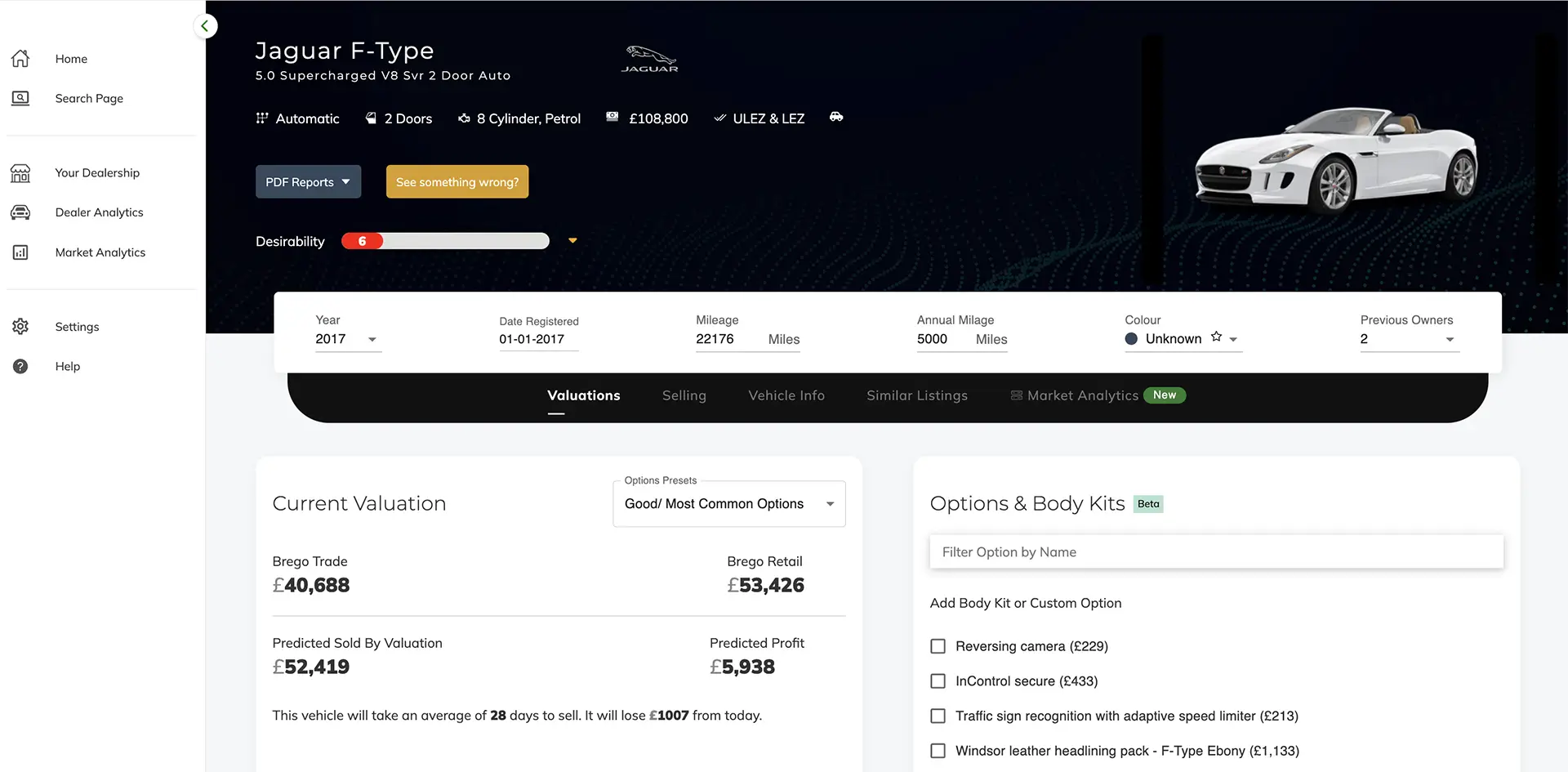
Task: Click the 2 Doors door icon
Action: click(371, 118)
